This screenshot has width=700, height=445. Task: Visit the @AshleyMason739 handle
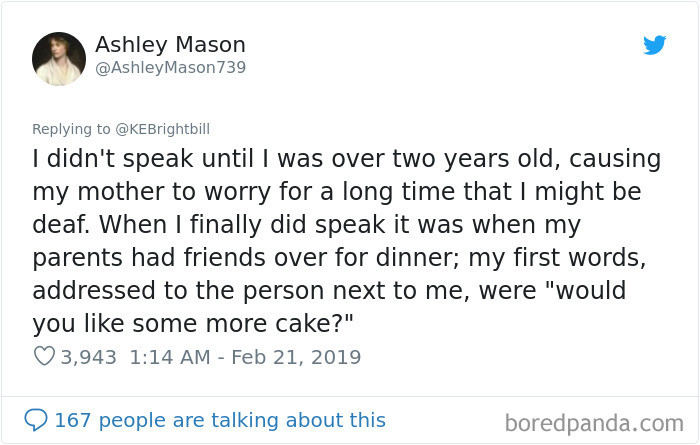coord(170,67)
